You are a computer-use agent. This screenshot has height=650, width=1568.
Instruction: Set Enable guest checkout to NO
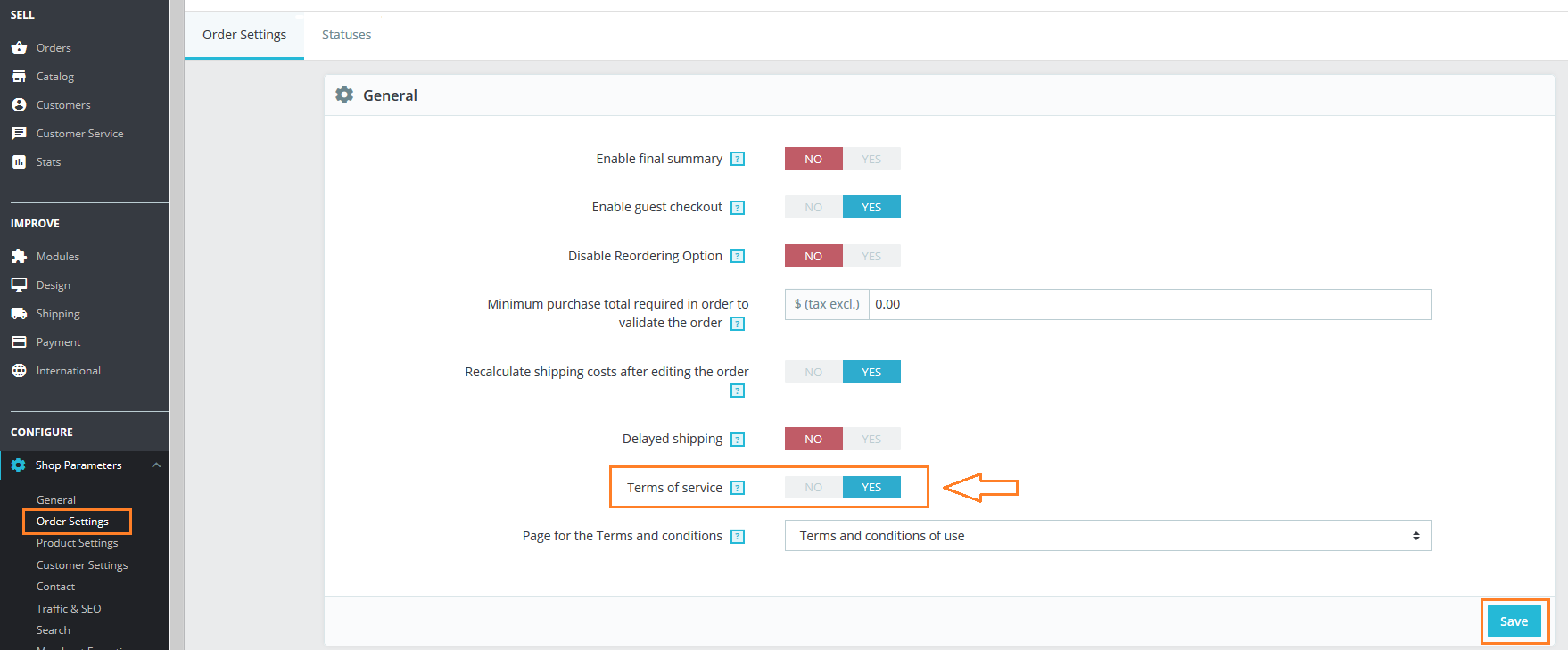[x=813, y=208]
